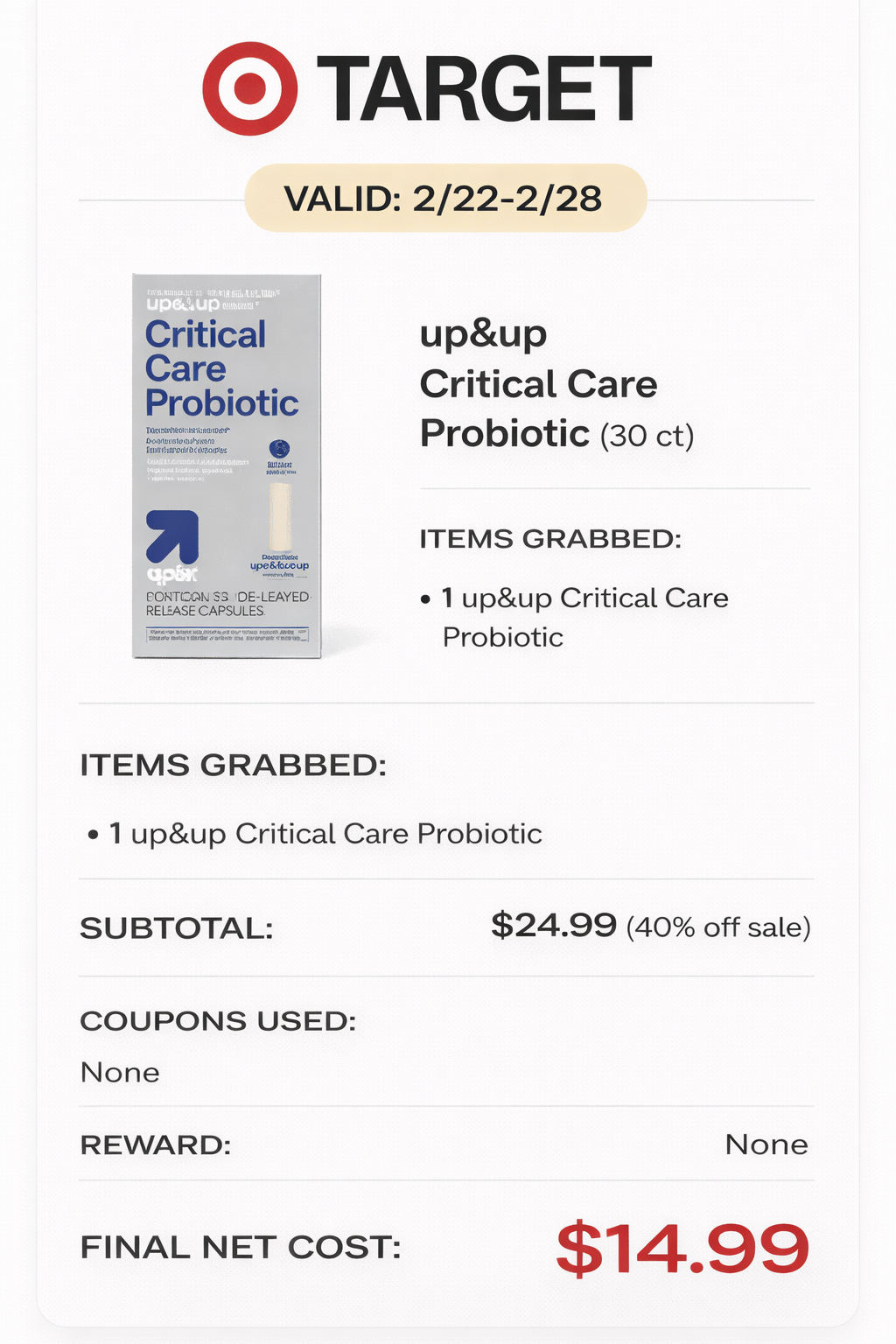Click the (30 ct) count text

pos(647,436)
